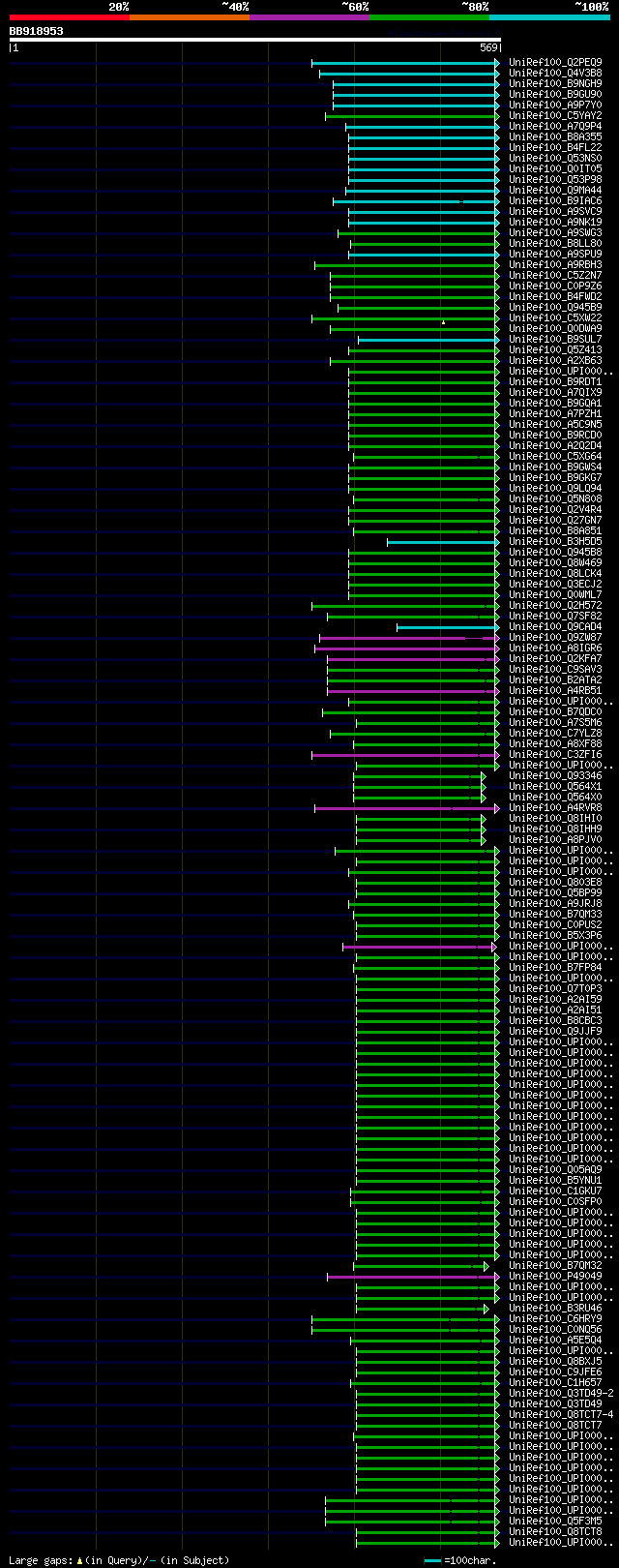The height and width of the screenshot is (1568, 619).
Task: Pick the hit UniRef100_B7FP84
Action: [x=555, y=967]
